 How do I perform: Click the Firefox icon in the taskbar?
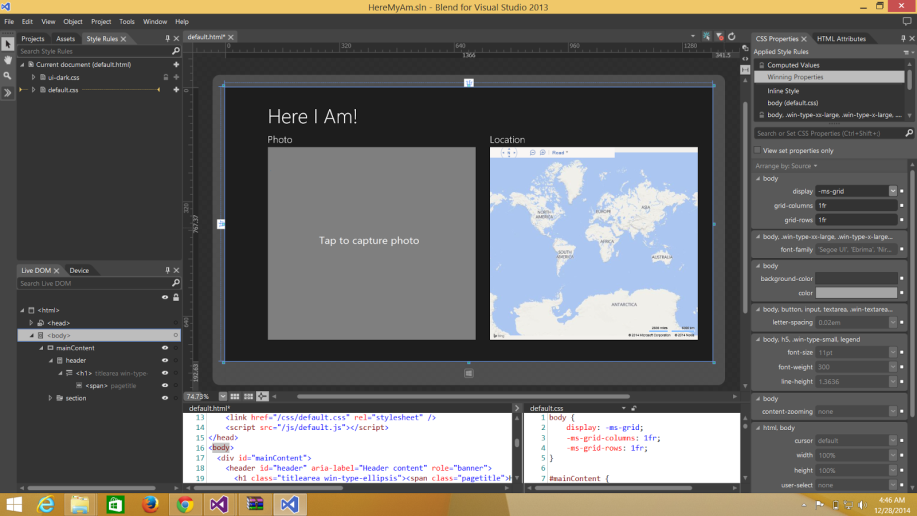pyautogui.click(x=150, y=504)
